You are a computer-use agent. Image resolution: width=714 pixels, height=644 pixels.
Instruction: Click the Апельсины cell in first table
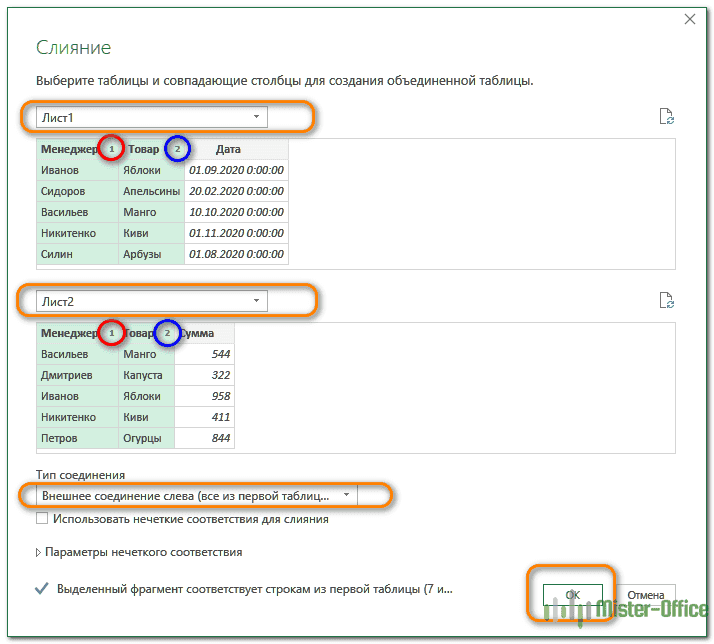[151, 191]
